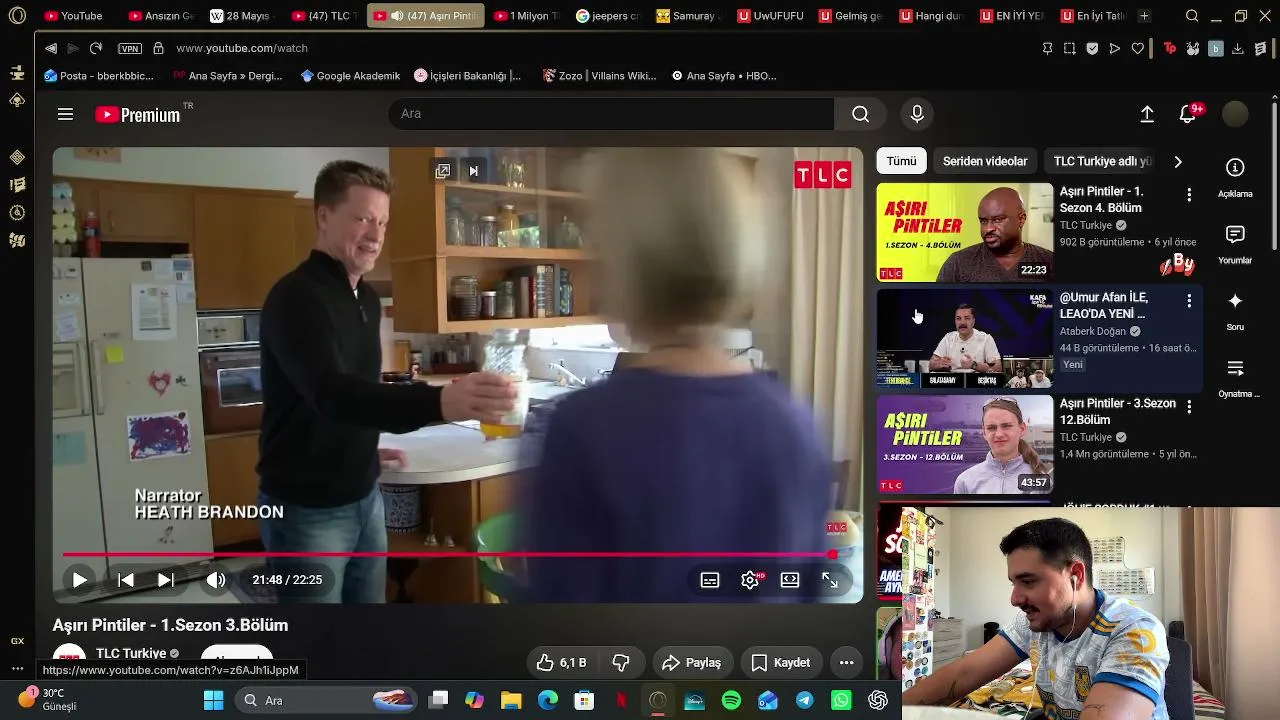Open the Umur Afan LEAO'DA YENİ video thumbnail
The height and width of the screenshot is (720, 1280).
965,338
